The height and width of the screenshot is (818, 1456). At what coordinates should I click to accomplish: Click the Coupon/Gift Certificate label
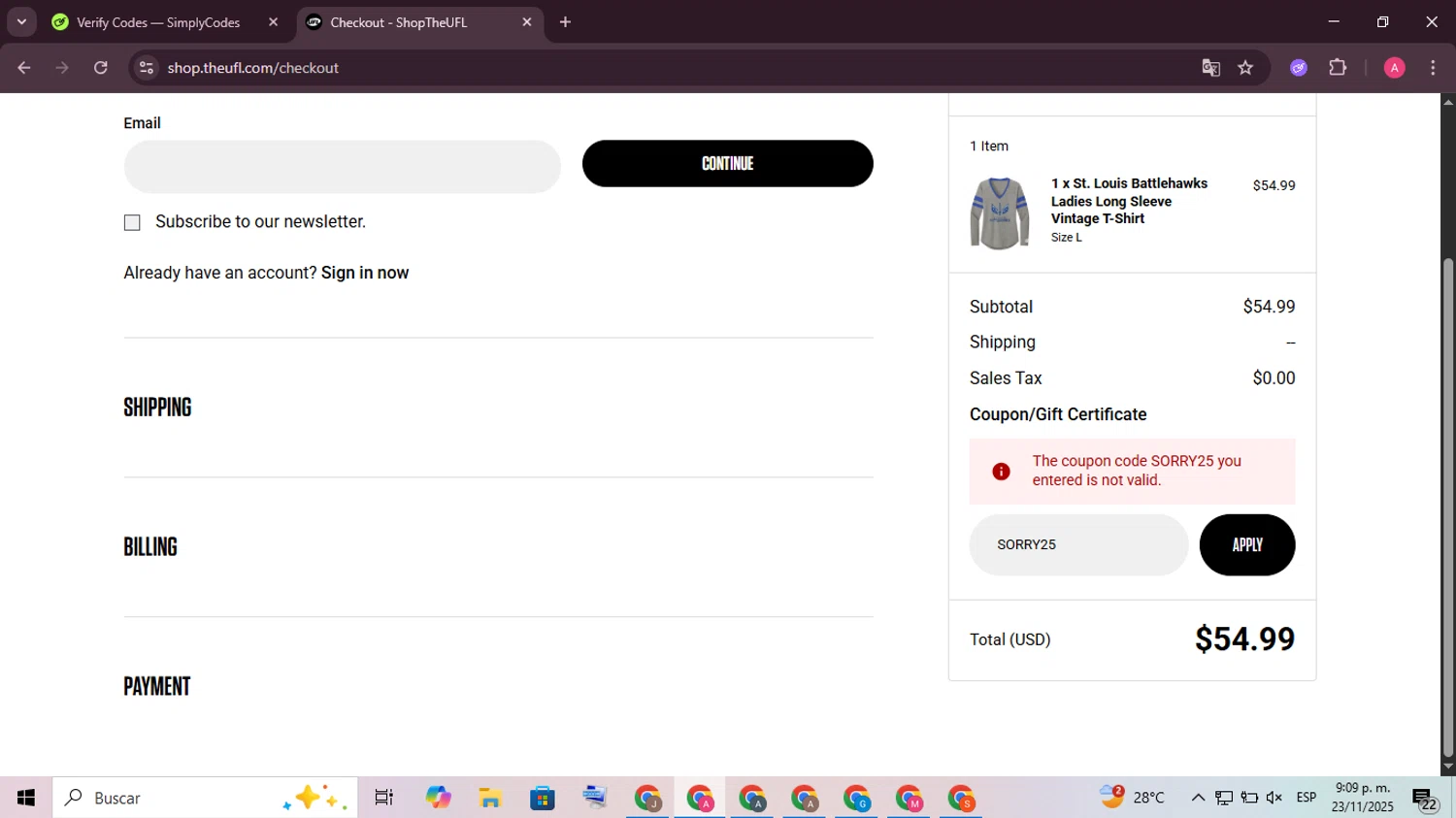[x=1058, y=414]
